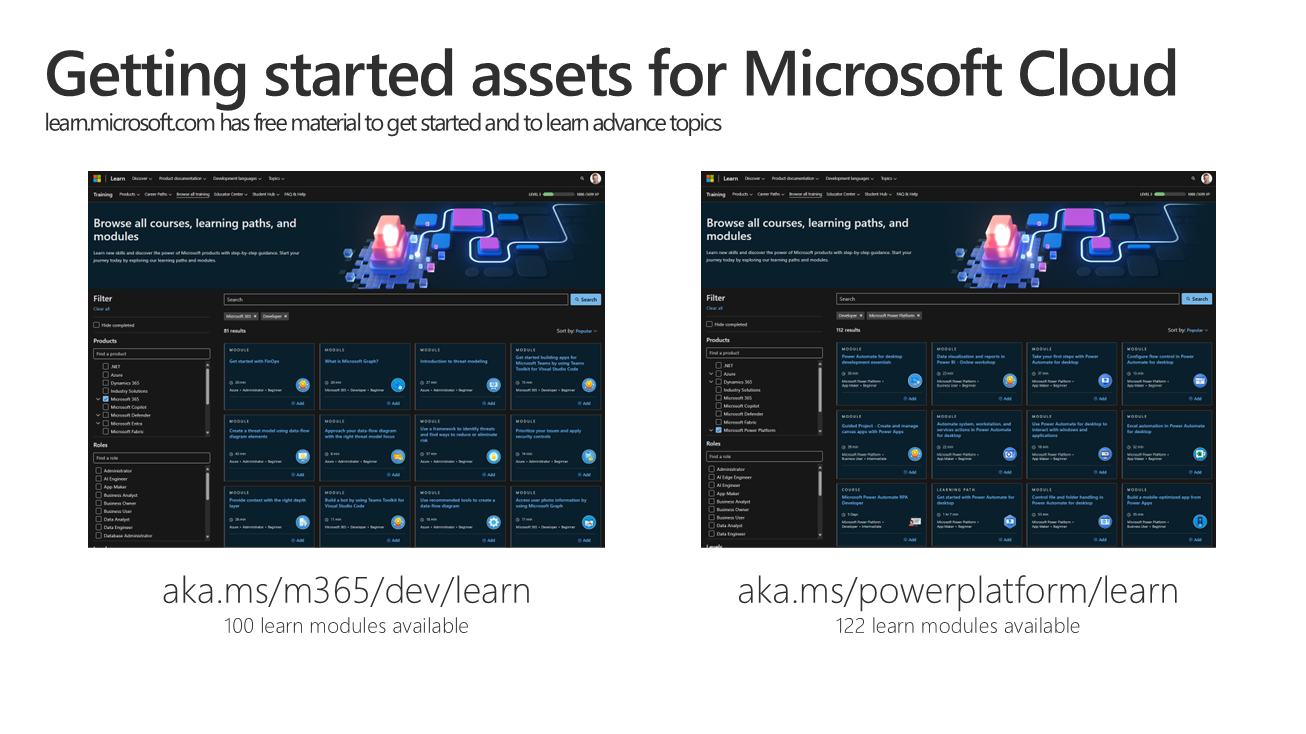
Task: Add the What is Microsoft Graph? module
Action: click(394, 403)
